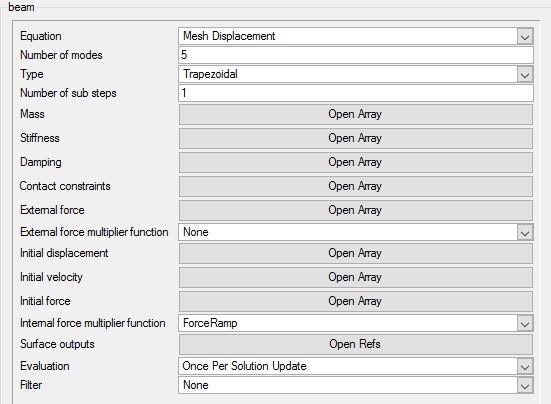Expand the Type dropdown set to Trapezoidal
551x404 pixels.
tap(356, 74)
